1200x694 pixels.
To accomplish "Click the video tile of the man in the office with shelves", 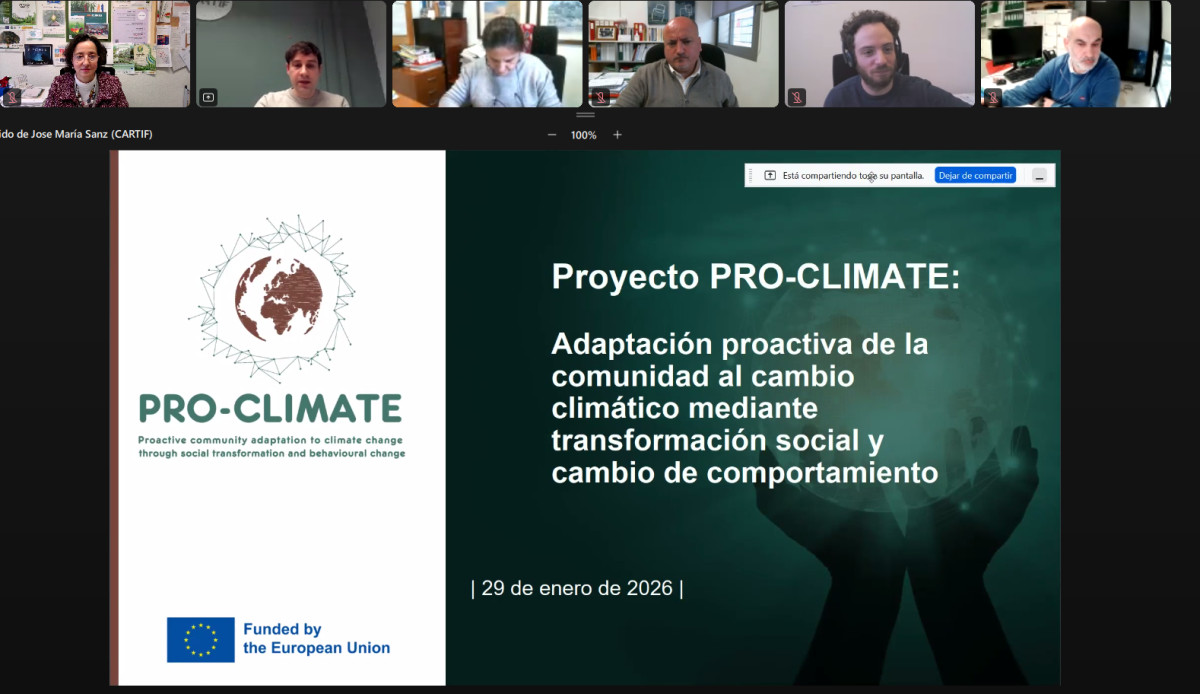I will 682,54.
